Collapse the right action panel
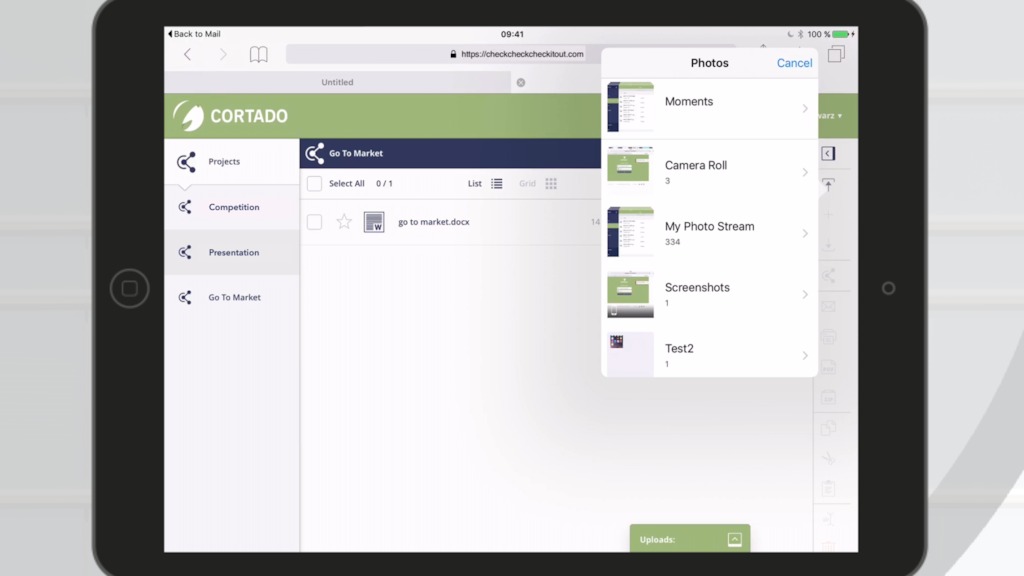The height and width of the screenshot is (576, 1024). [828, 153]
